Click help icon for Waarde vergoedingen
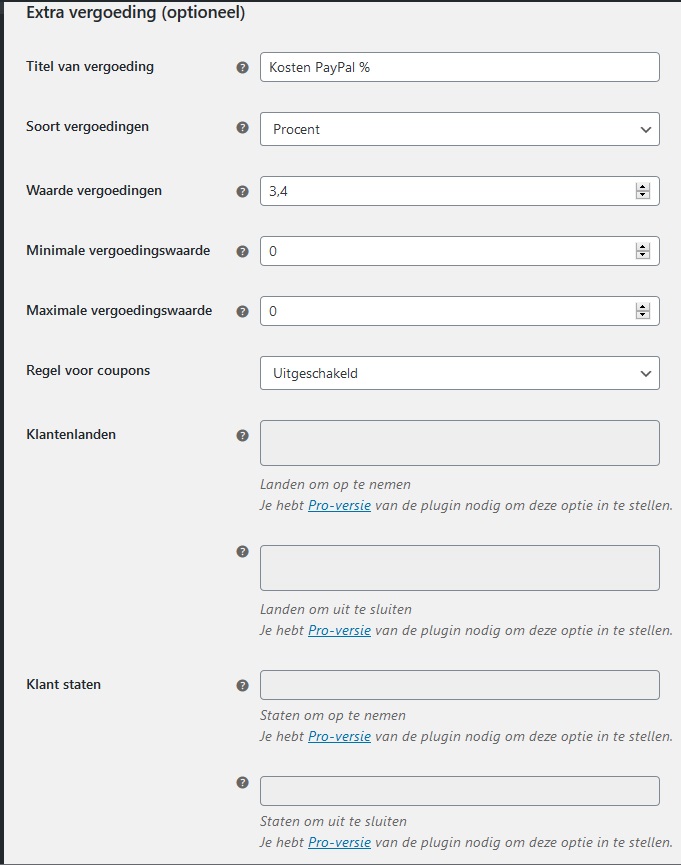681x865 pixels. pyautogui.click(x=242, y=192)
